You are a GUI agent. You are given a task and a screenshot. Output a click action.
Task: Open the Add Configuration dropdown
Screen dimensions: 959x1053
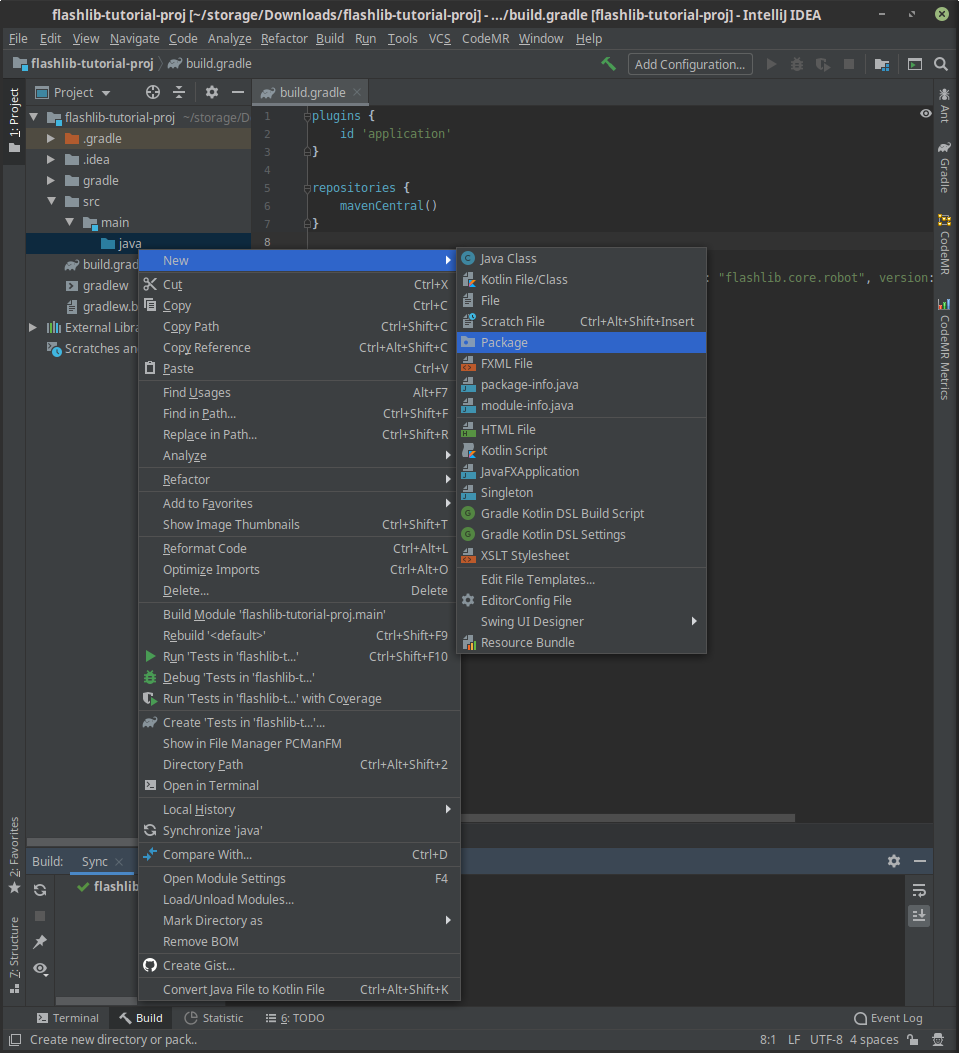[x=691, y=63]
